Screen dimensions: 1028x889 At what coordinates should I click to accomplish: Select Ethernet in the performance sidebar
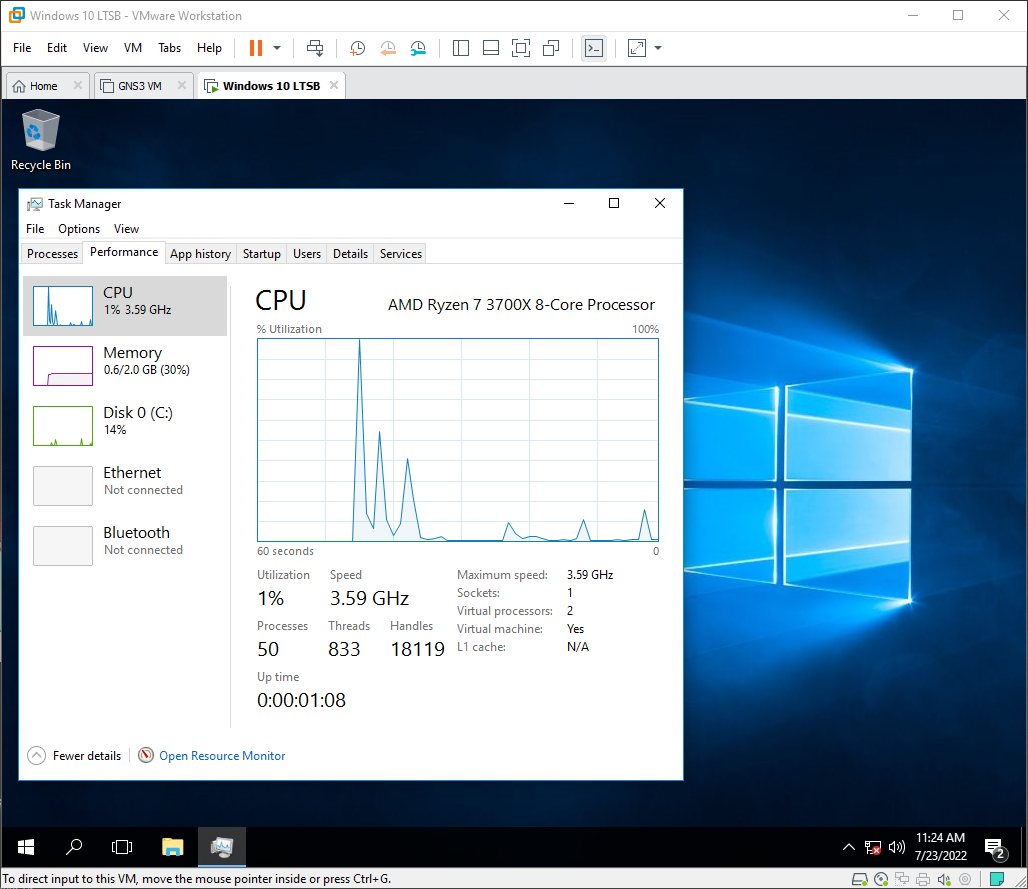coord(125,486)
